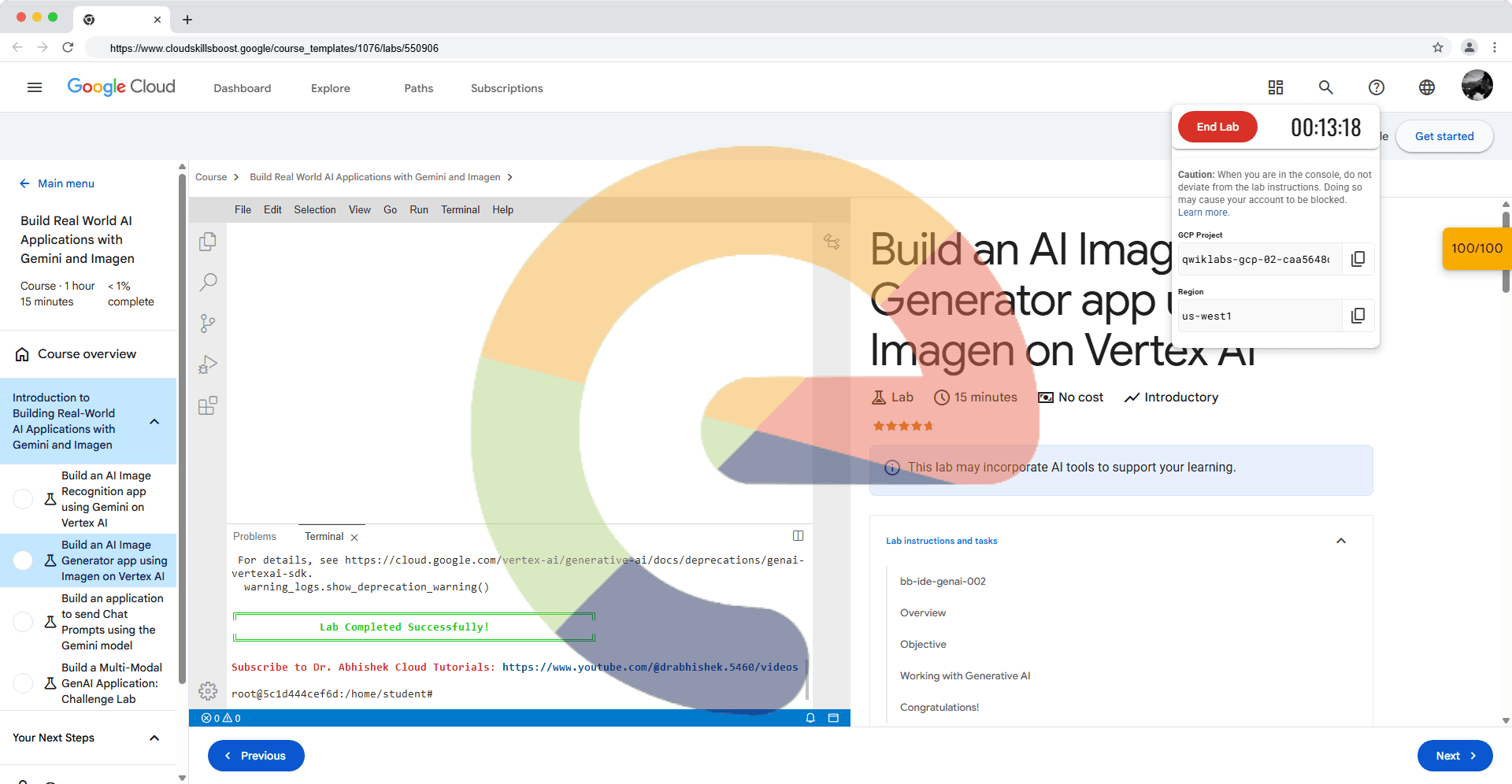Image resolution: width=1512 pixels, height=784 pixels.
Task: Open the File menu in the IDE
Action: [243, 209]
